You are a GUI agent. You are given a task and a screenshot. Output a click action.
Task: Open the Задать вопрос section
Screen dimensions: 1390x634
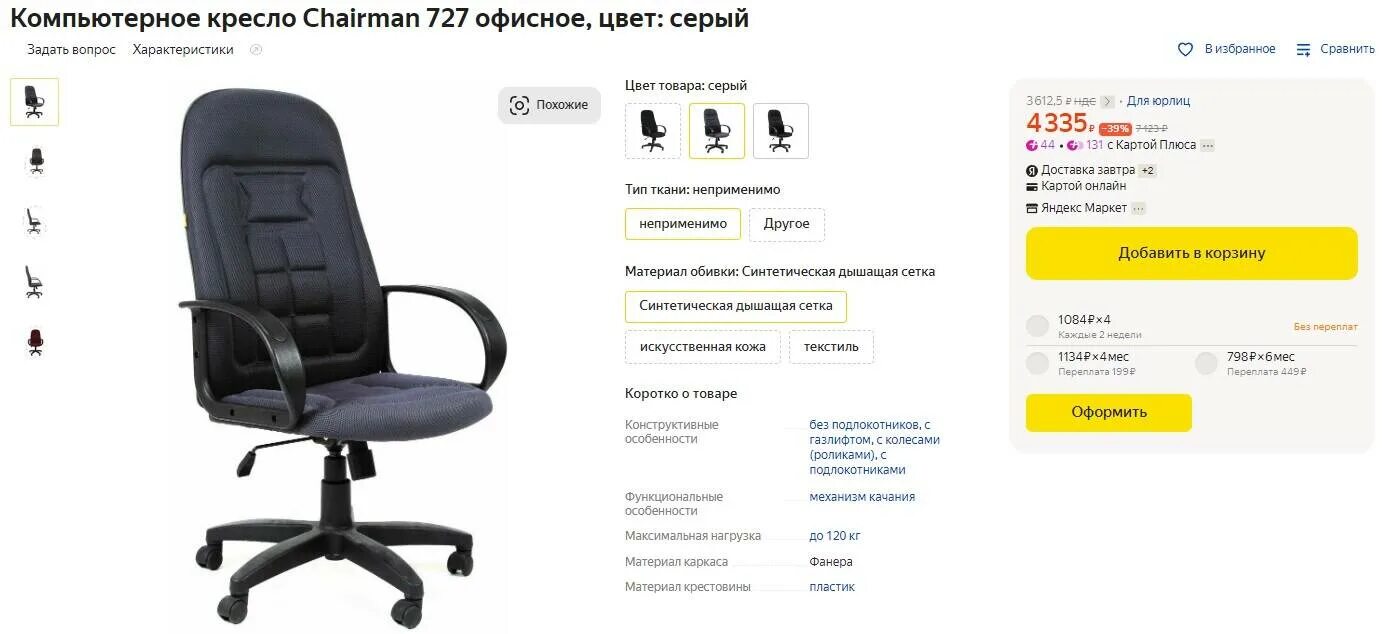71,49
